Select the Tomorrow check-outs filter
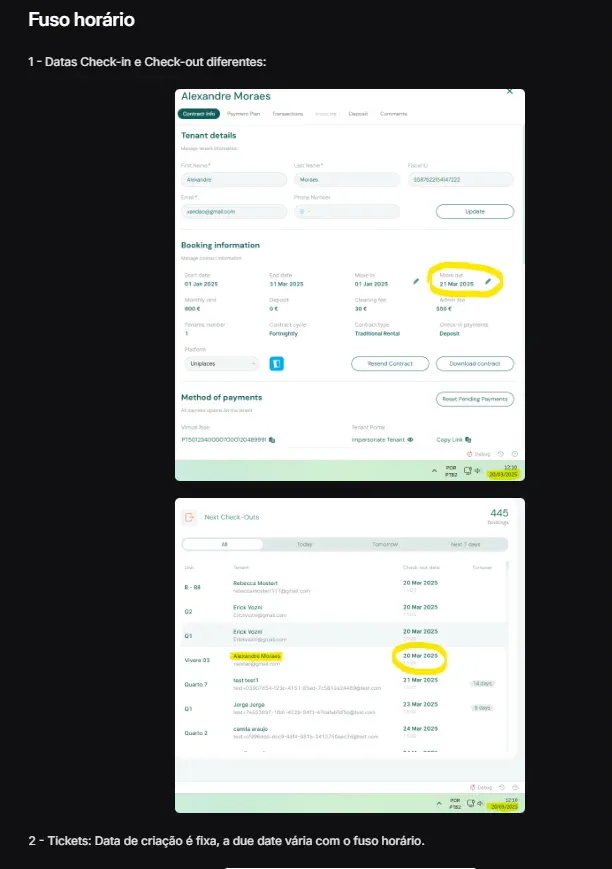 pyautogui.click(x=385, y=545)
